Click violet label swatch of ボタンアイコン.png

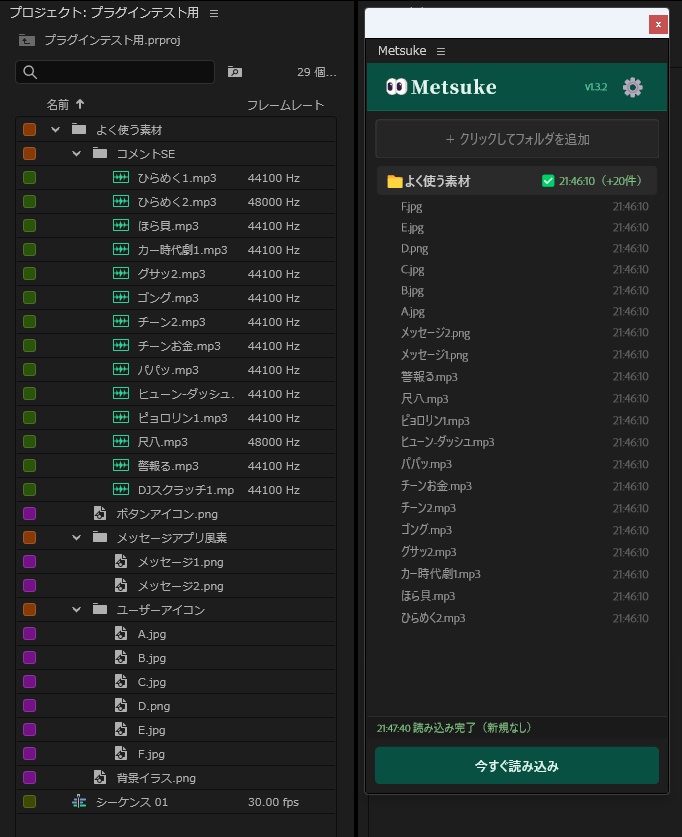coord(29,514)
